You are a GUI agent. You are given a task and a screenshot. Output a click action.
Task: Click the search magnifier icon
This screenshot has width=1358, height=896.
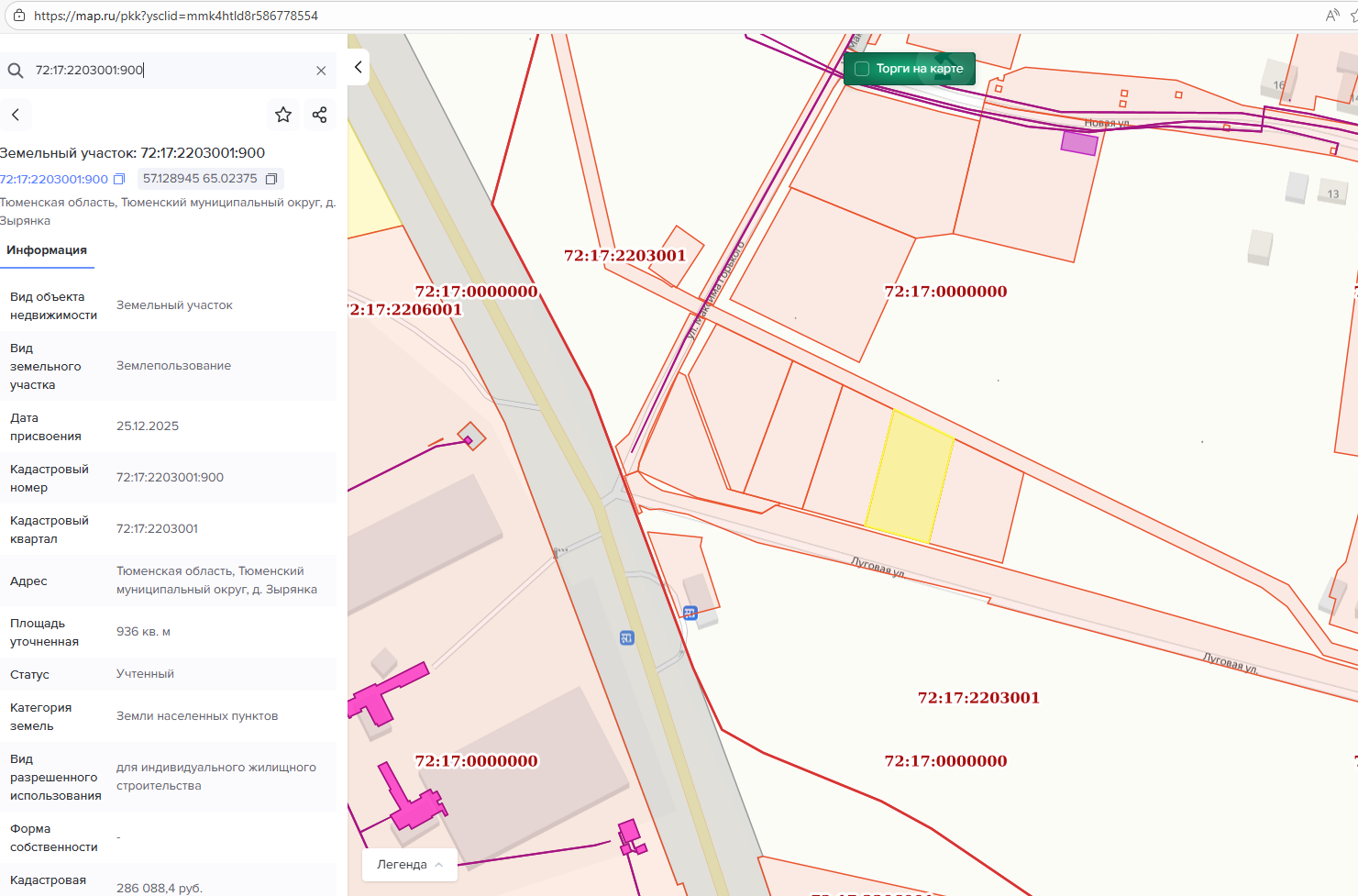point(16,71)
